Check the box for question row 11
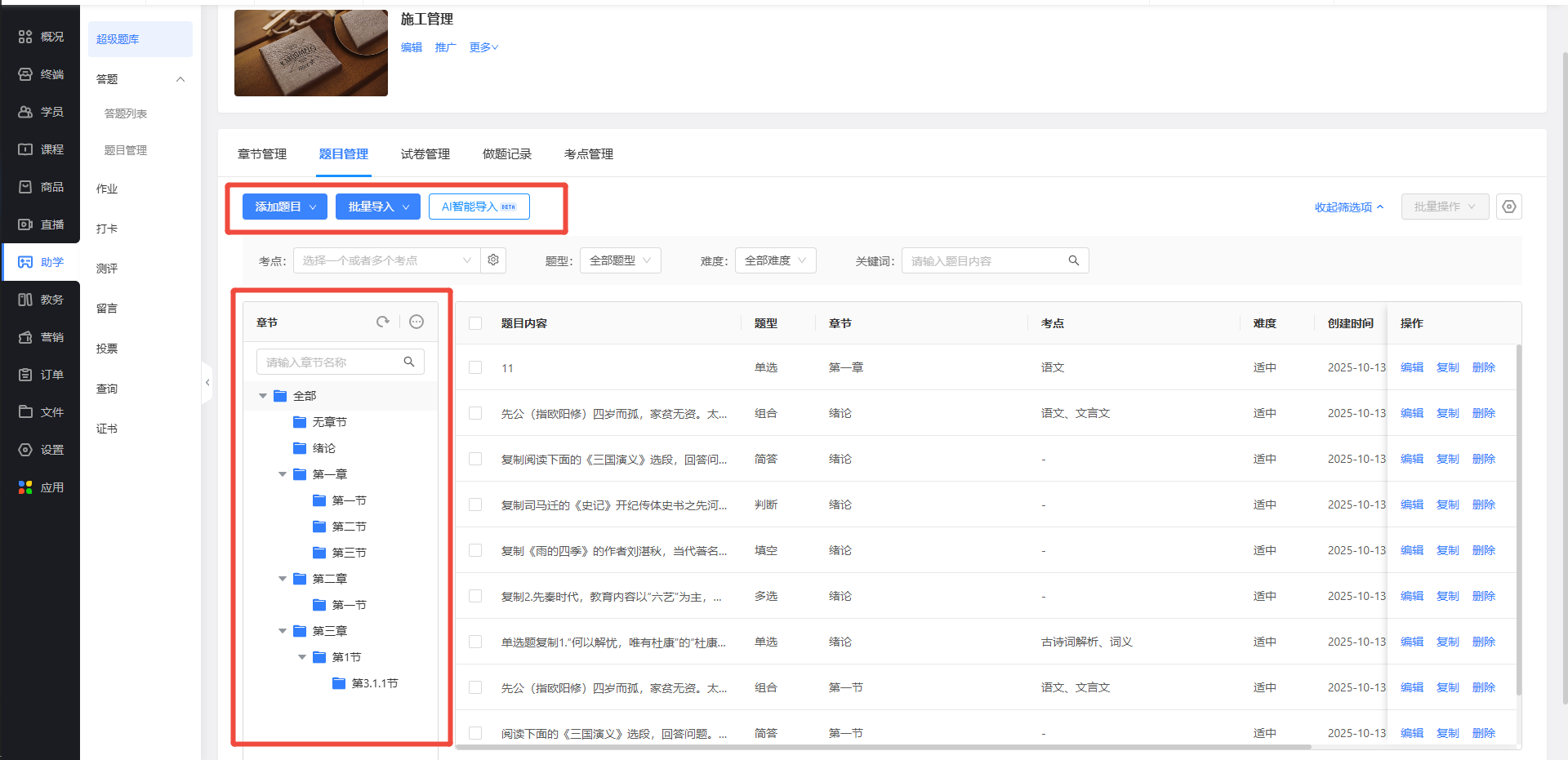The image size is (1568, 760). click(x=475, y=367)
